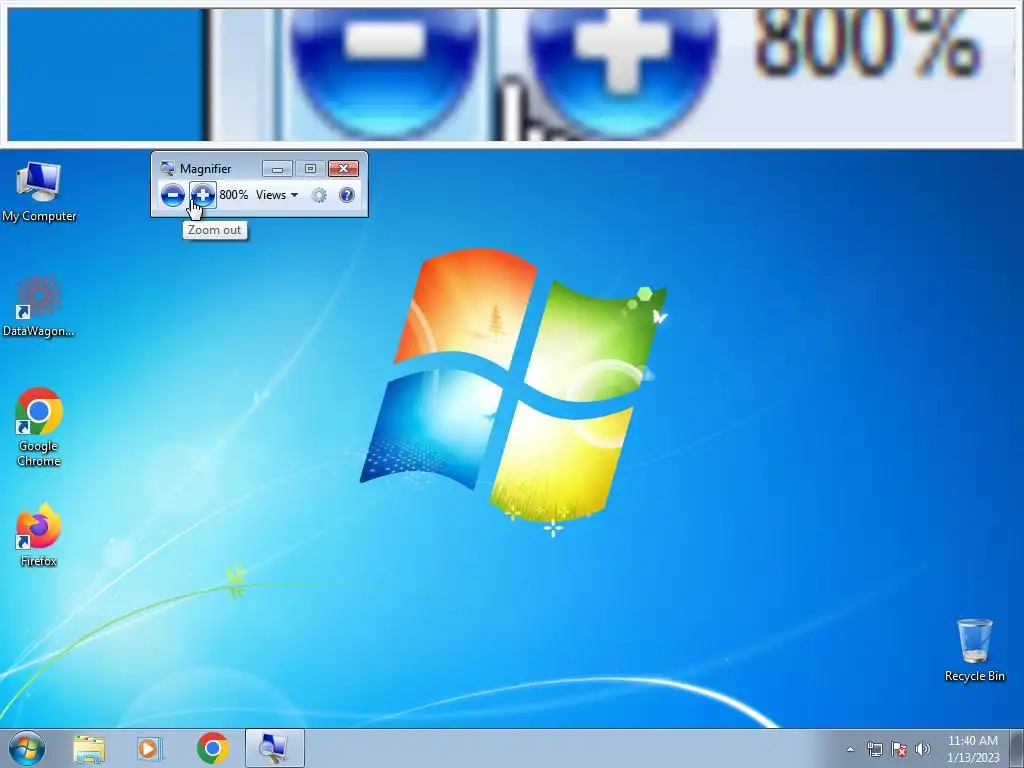Open Windows Media Player from taskbar

[x=149, y=748]
